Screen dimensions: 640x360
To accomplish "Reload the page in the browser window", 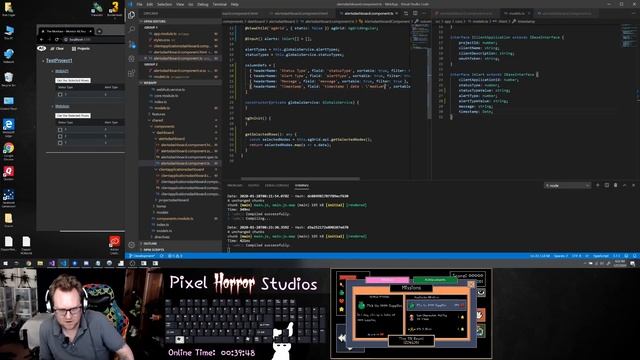I will coord(57,40).
